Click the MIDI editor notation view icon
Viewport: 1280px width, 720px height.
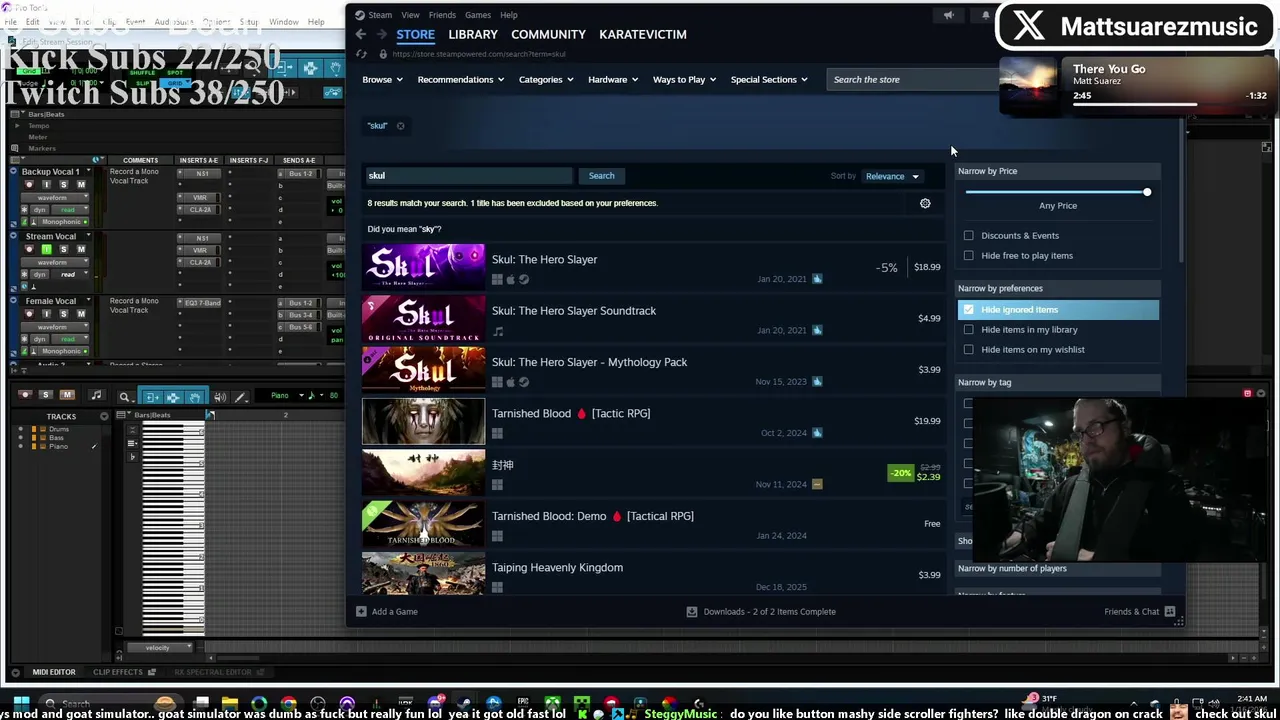point(96,396)
